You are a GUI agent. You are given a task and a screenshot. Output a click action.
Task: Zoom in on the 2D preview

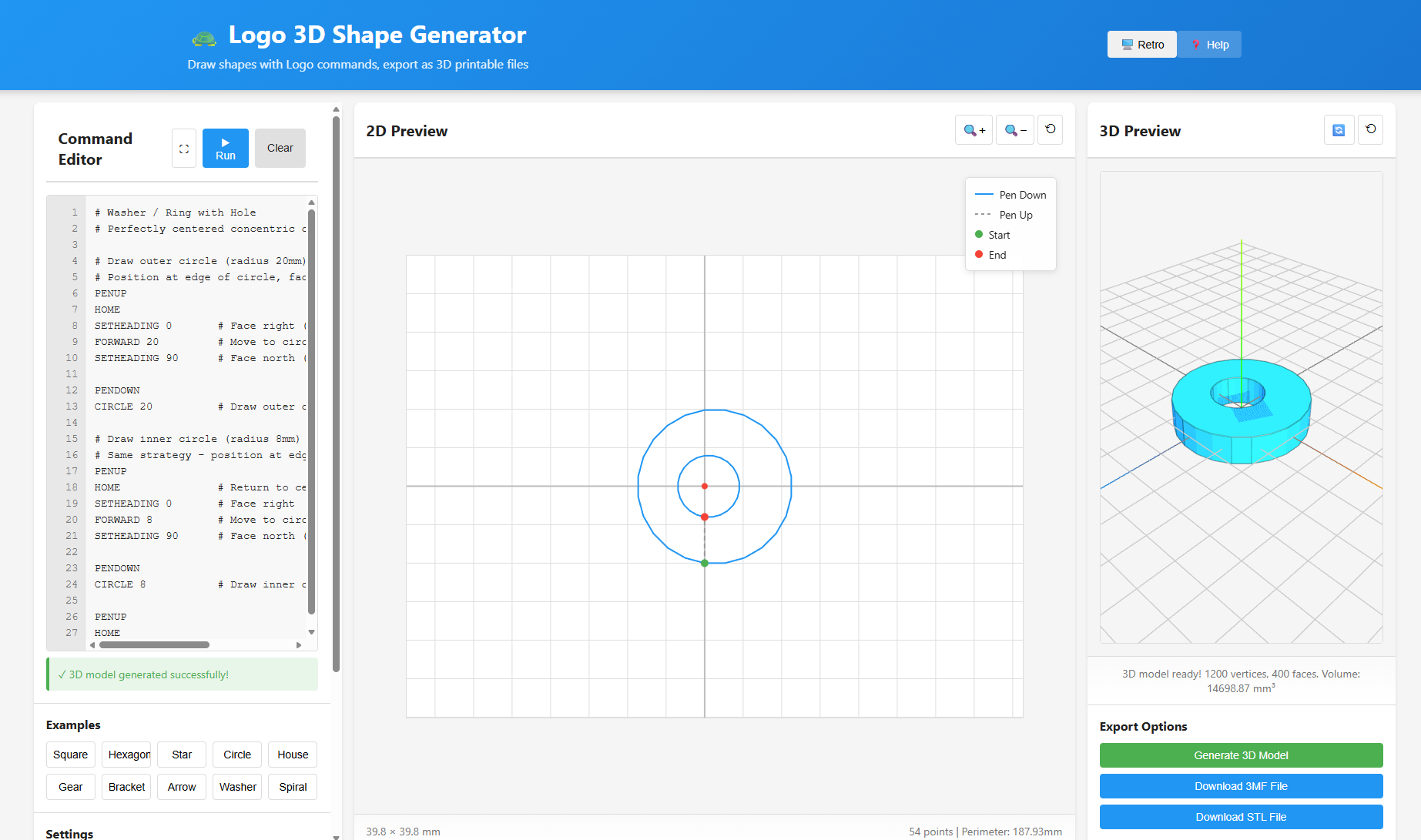(x=974, y=129)
